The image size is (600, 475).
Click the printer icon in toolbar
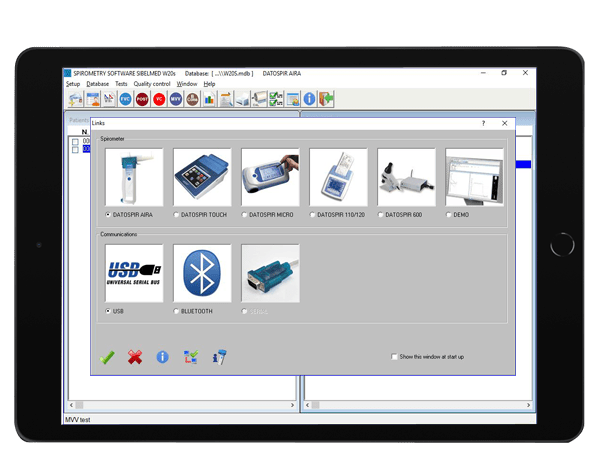tap(243, 100)
